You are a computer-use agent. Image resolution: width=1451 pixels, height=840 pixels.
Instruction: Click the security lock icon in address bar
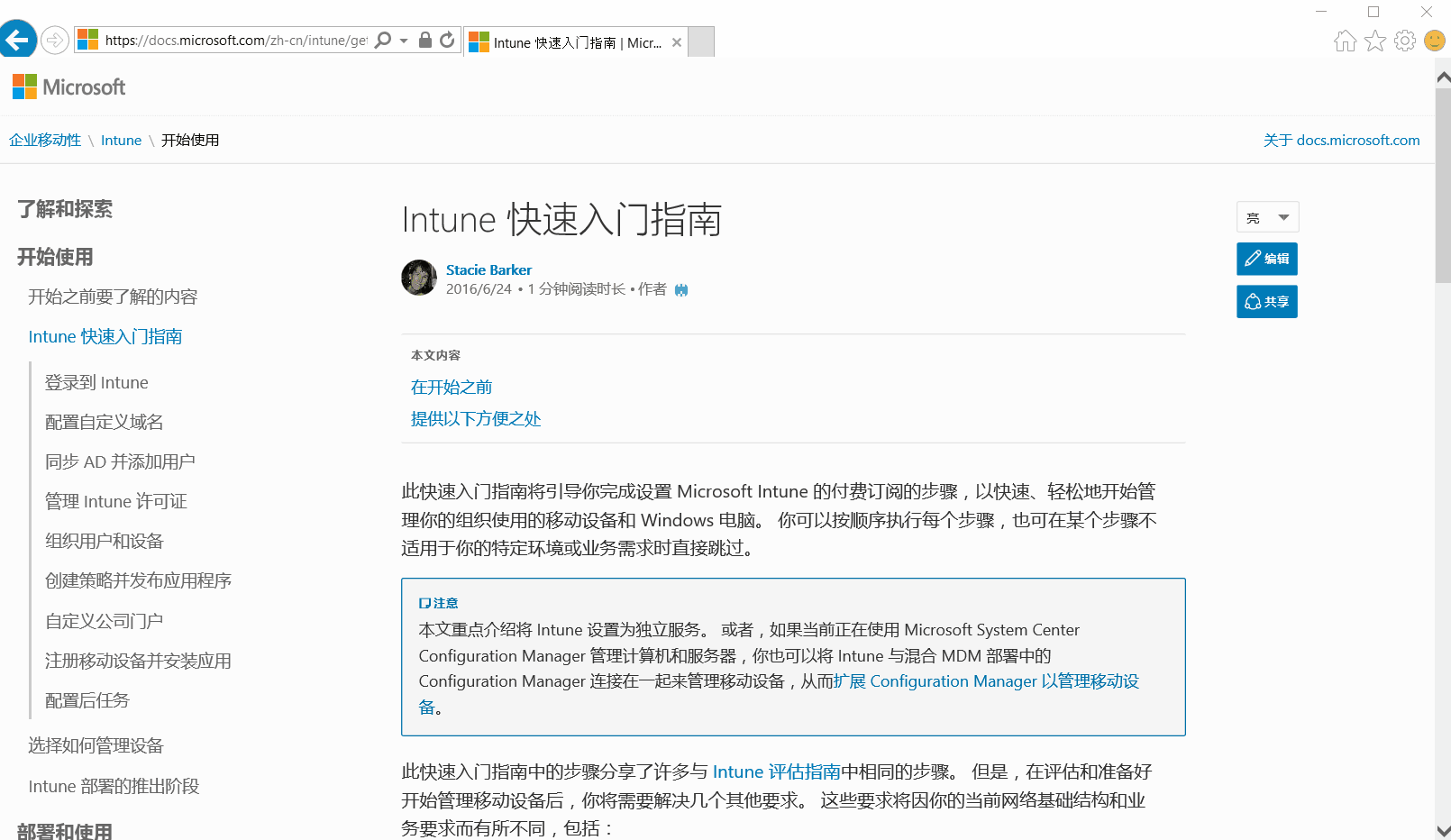click(x=425, y=41)
